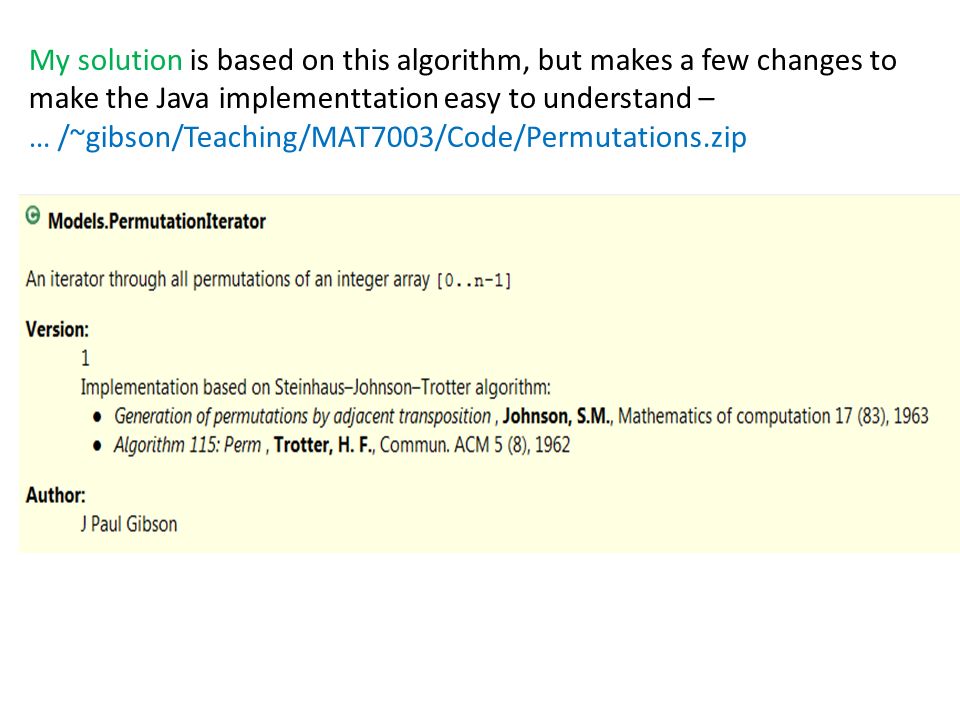Click the bullet before the Johnson reference
960x720 pixels.
click(97, 418)
